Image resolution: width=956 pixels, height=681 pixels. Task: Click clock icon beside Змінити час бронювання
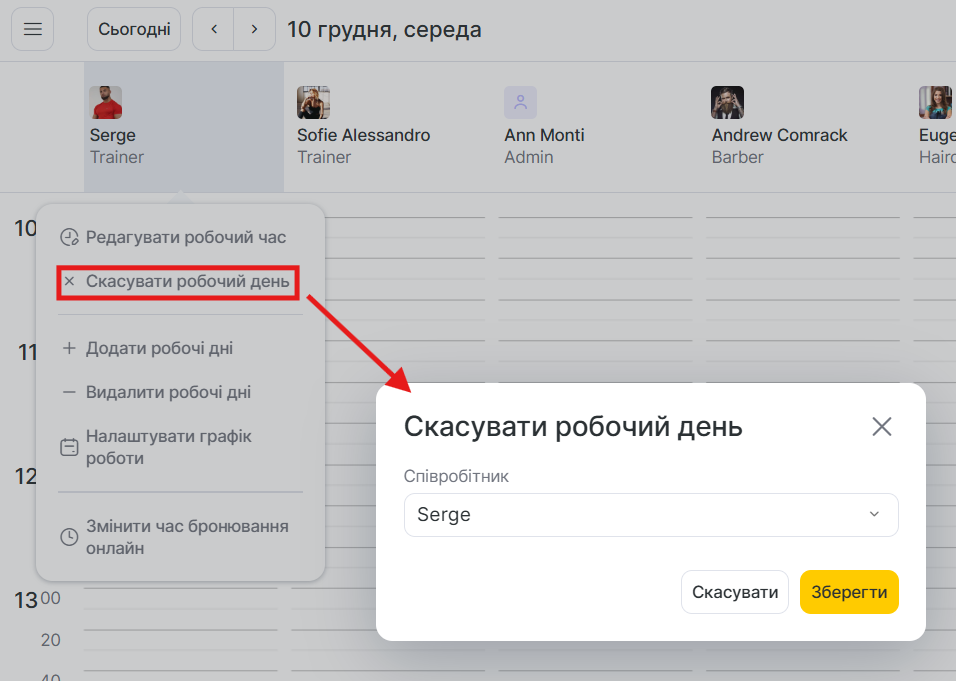point(69,537)
